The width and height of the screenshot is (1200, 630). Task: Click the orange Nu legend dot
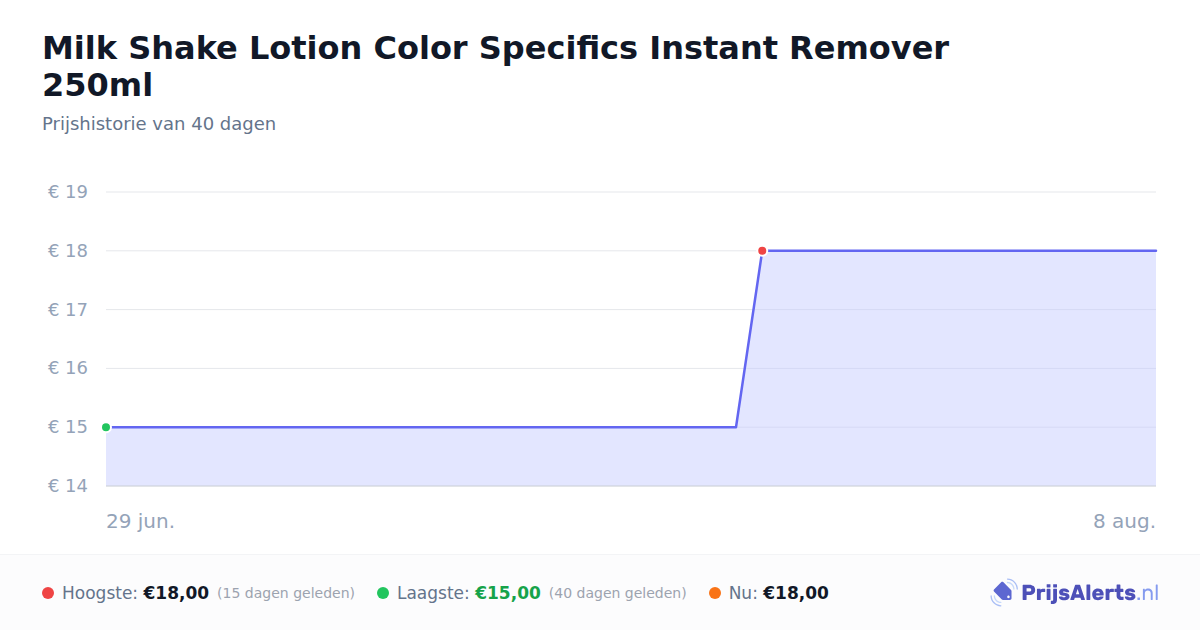pos(715,593)
